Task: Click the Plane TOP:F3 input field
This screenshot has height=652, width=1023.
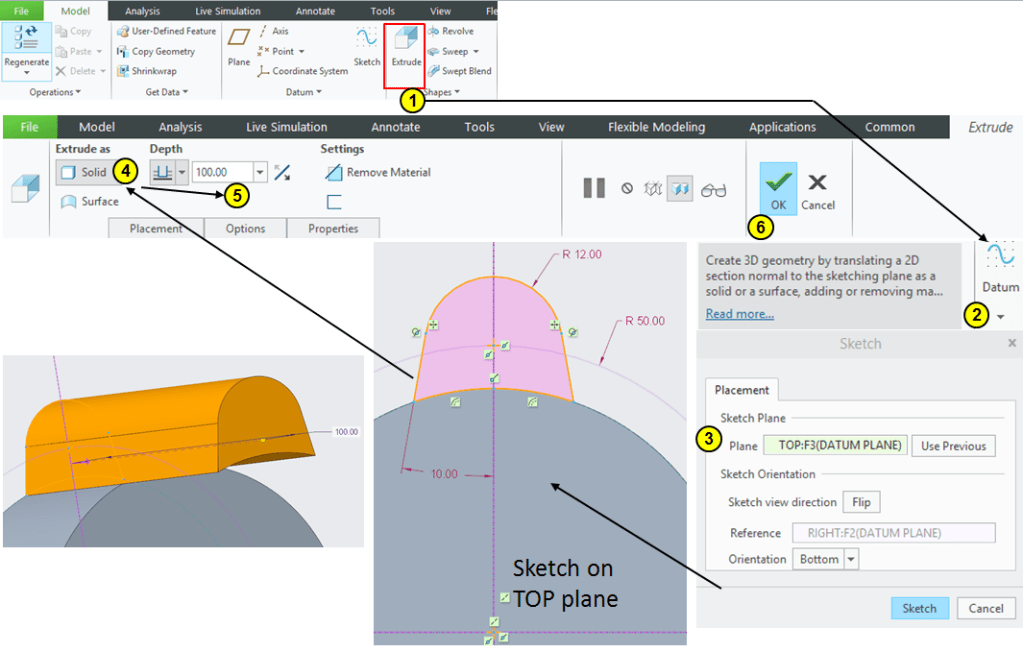Action: click(x=835, y=446)
